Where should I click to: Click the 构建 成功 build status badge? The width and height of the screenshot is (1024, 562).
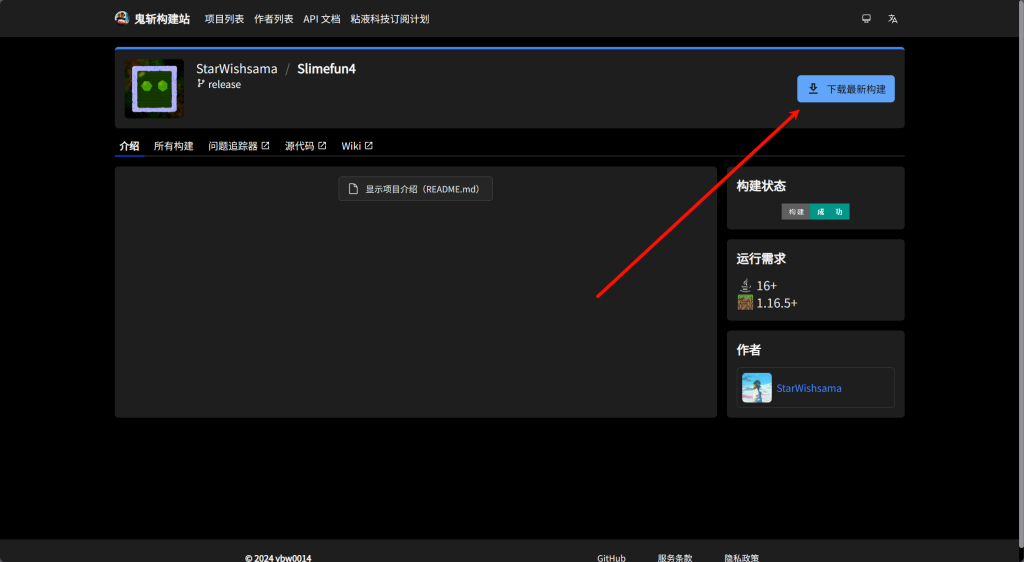[x=815, y=211]
